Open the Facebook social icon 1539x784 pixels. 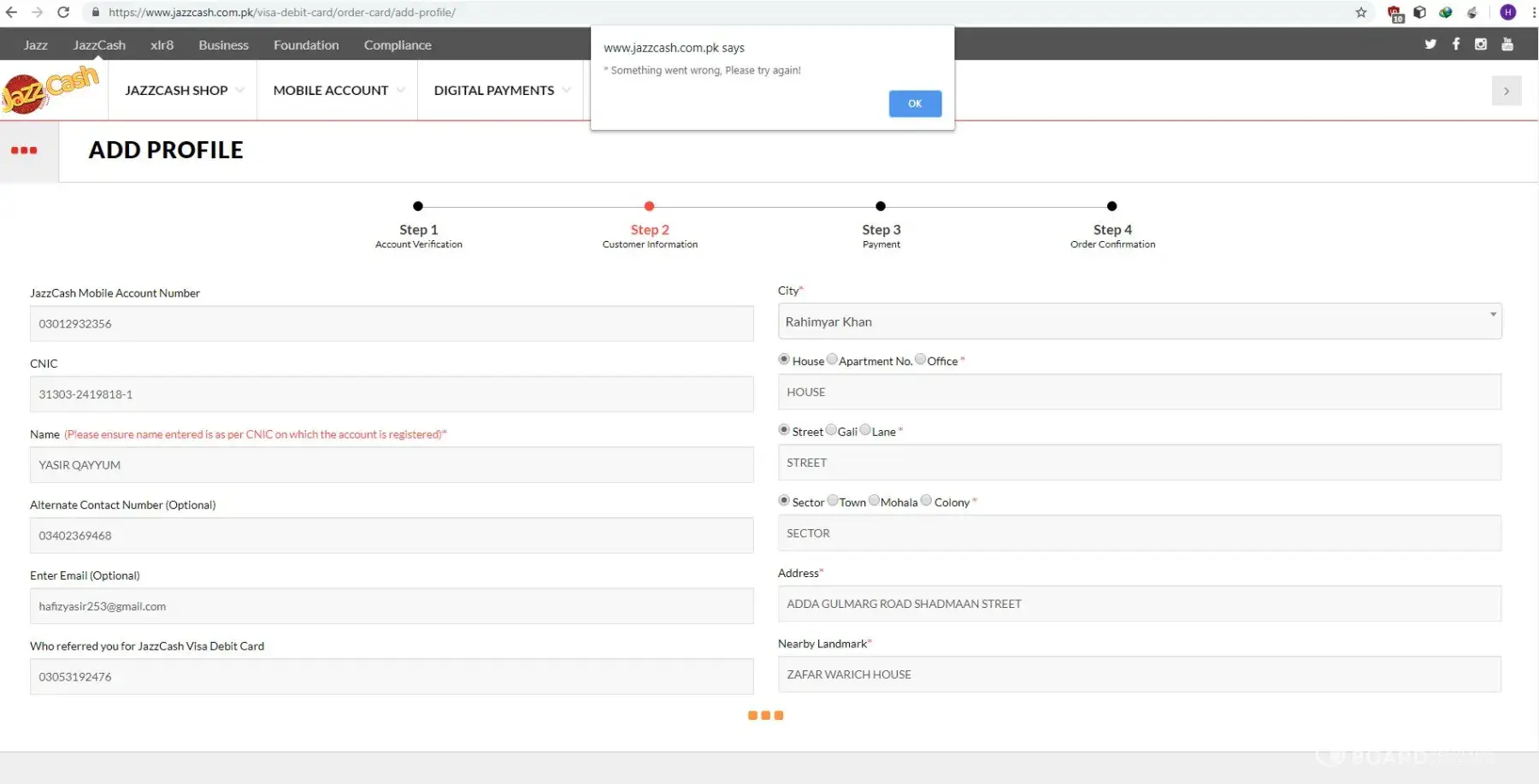point(1456,44)
